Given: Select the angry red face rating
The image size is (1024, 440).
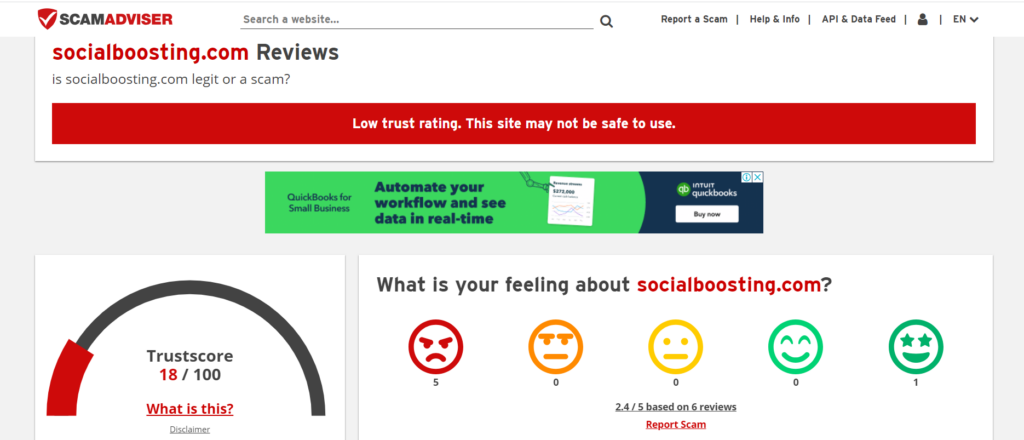Looking at the screenshot, I should (436, 347).
